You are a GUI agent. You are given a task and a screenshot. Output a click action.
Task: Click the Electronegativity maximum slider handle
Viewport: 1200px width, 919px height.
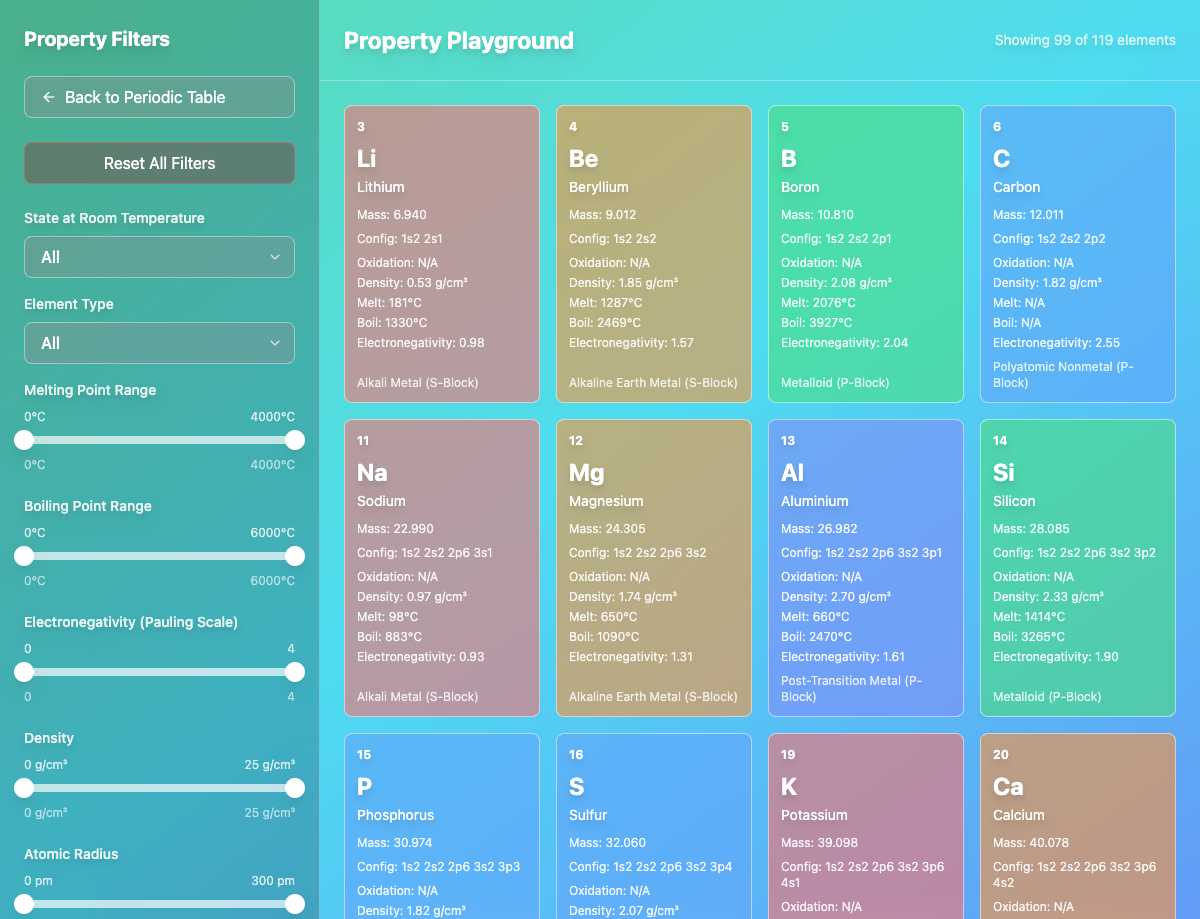point(295,672)
